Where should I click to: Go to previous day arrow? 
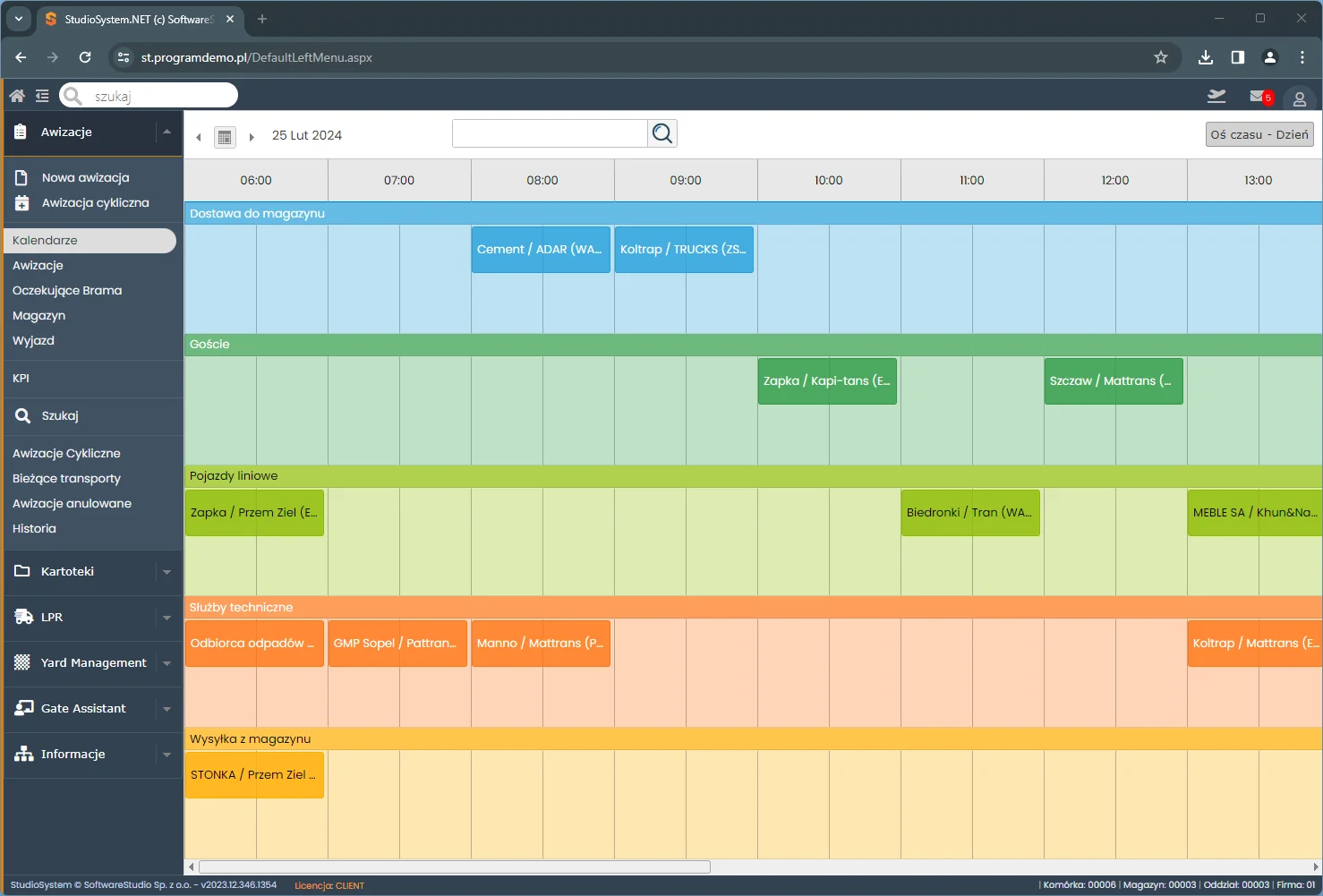pos(199,137)
